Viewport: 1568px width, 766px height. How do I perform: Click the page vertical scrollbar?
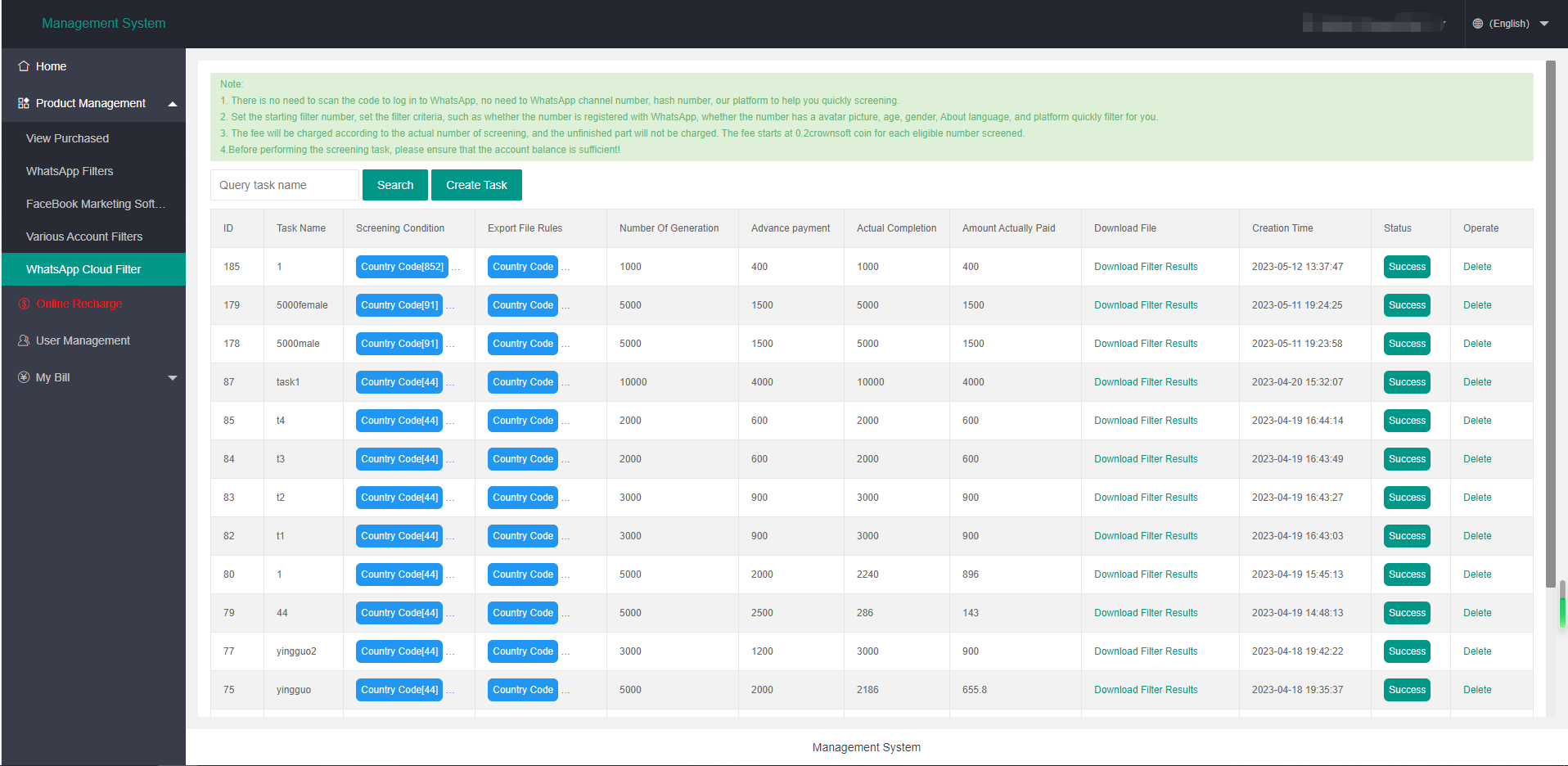click(1550, 327)
